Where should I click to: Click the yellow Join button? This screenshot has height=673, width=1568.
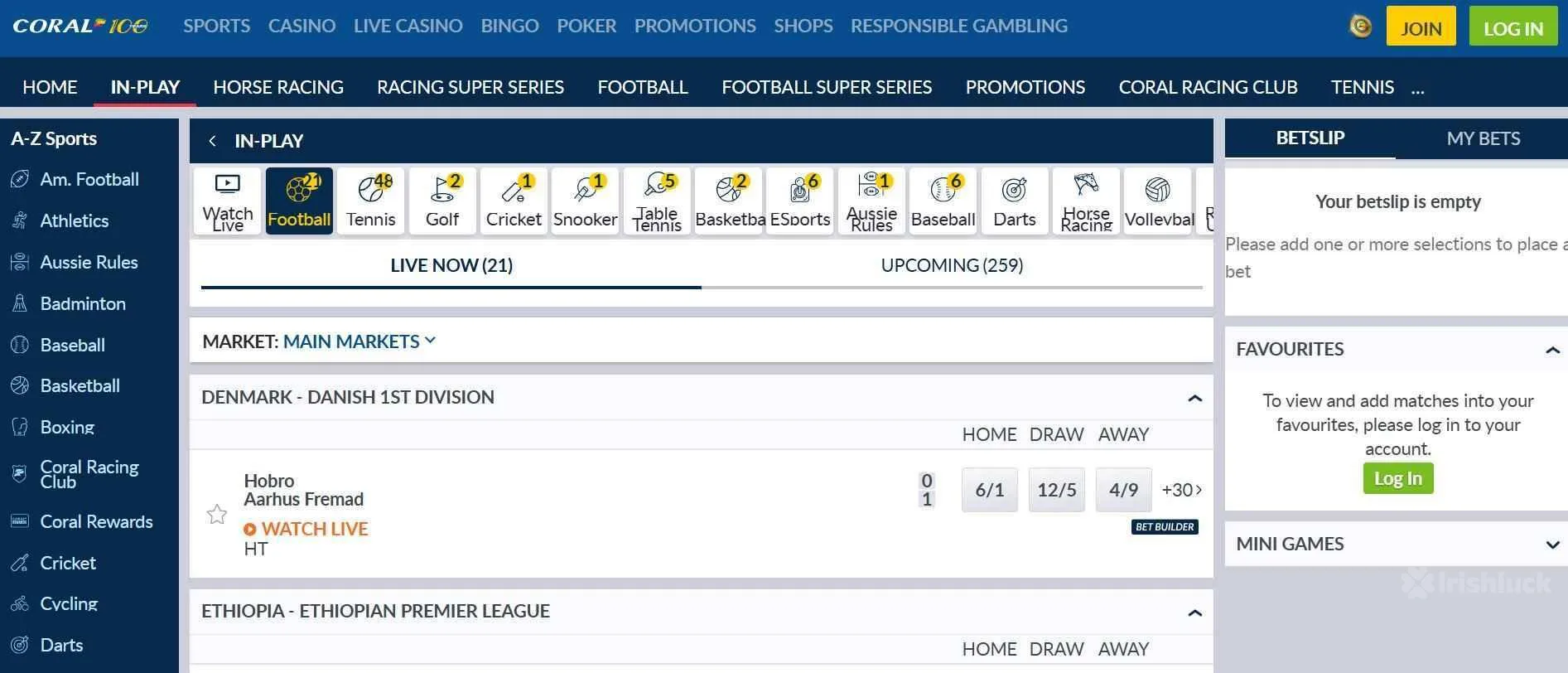pyautogui.click(x=1421, y=27)
